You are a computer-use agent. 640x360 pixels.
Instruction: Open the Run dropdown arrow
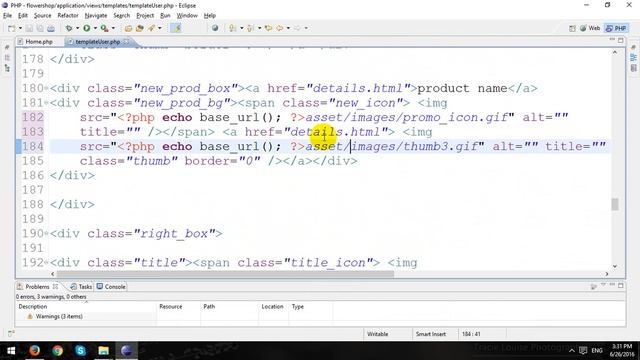(x=95, y=28)
